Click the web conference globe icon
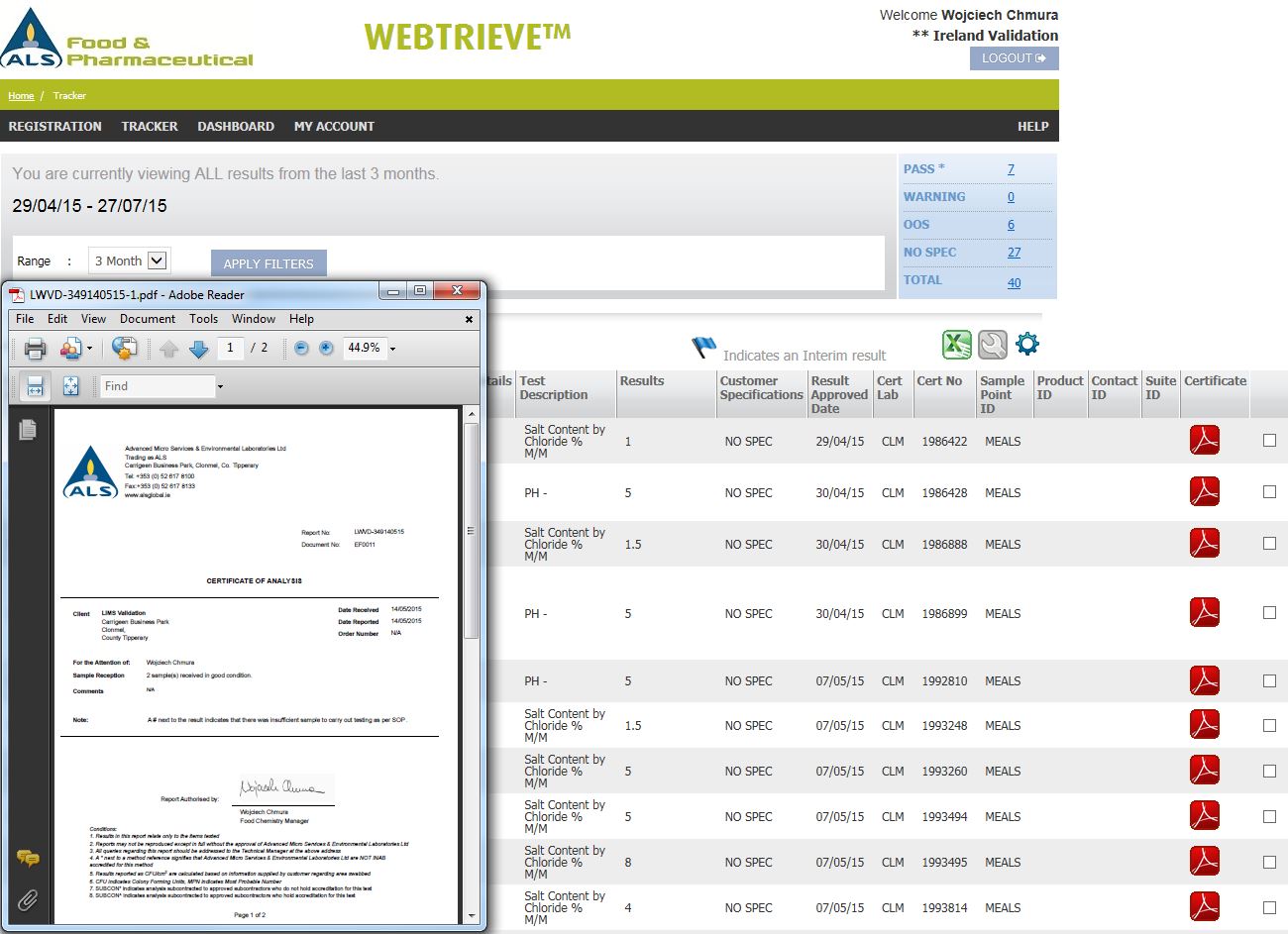Screen dimensions: 1288x934 pyautogui.click(x=124, y=348)
